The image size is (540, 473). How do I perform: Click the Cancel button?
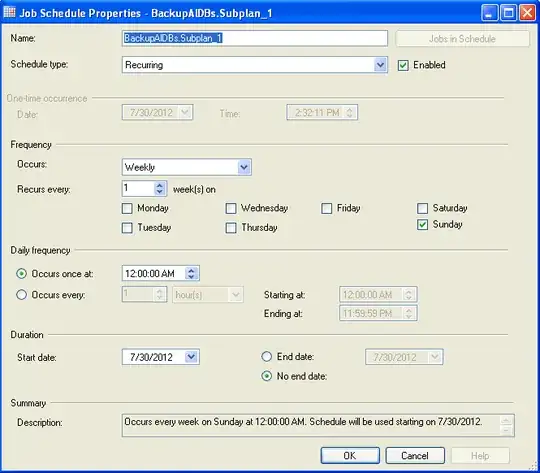click(x=415, y=456)
